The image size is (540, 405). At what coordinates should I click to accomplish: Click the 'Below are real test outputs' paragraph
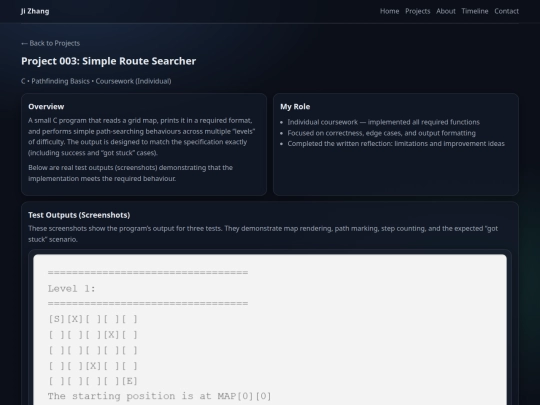tap(131, 173)
